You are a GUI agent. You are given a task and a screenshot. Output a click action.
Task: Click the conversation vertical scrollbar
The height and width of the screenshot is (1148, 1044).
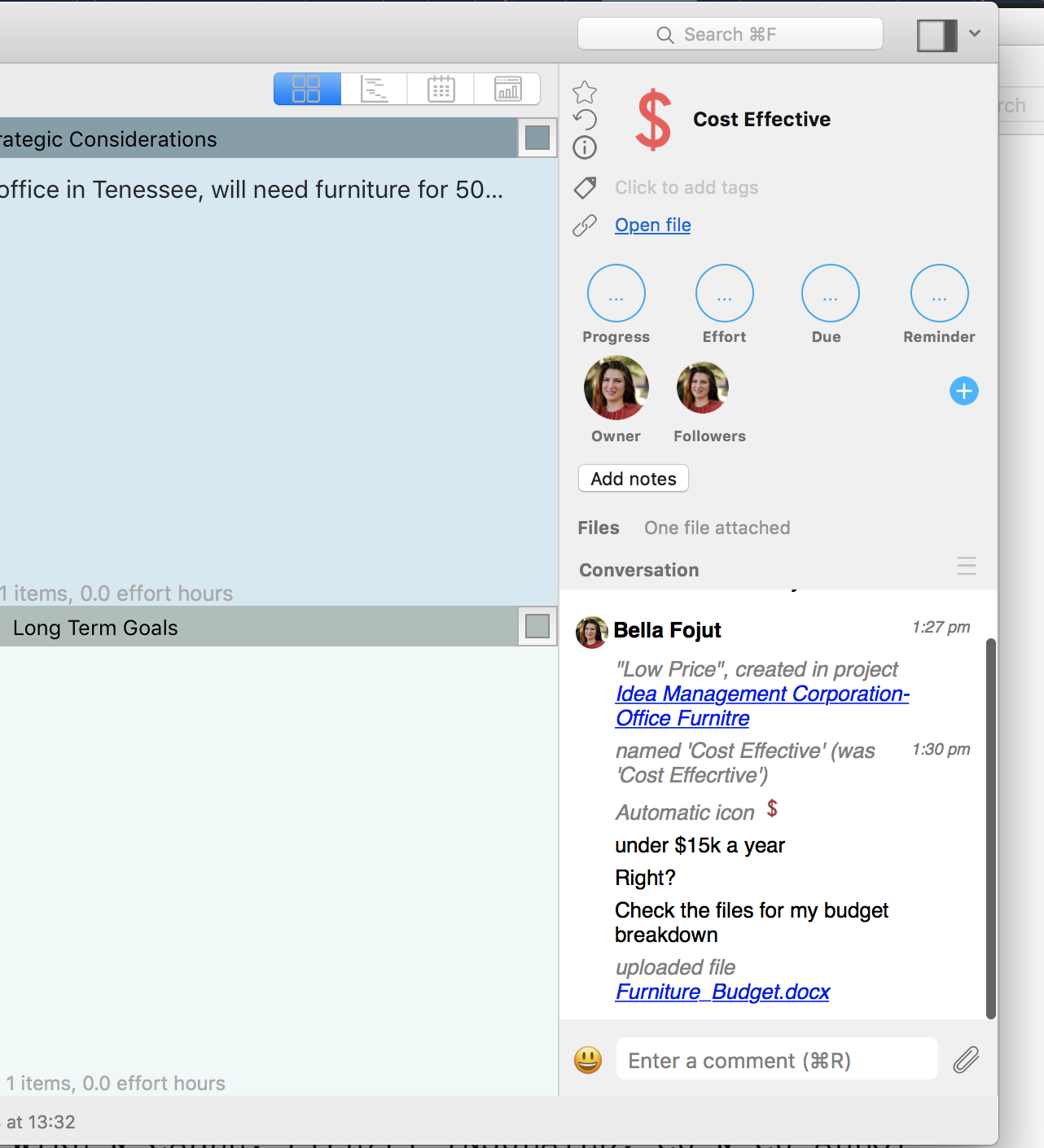tap(990, 826)
